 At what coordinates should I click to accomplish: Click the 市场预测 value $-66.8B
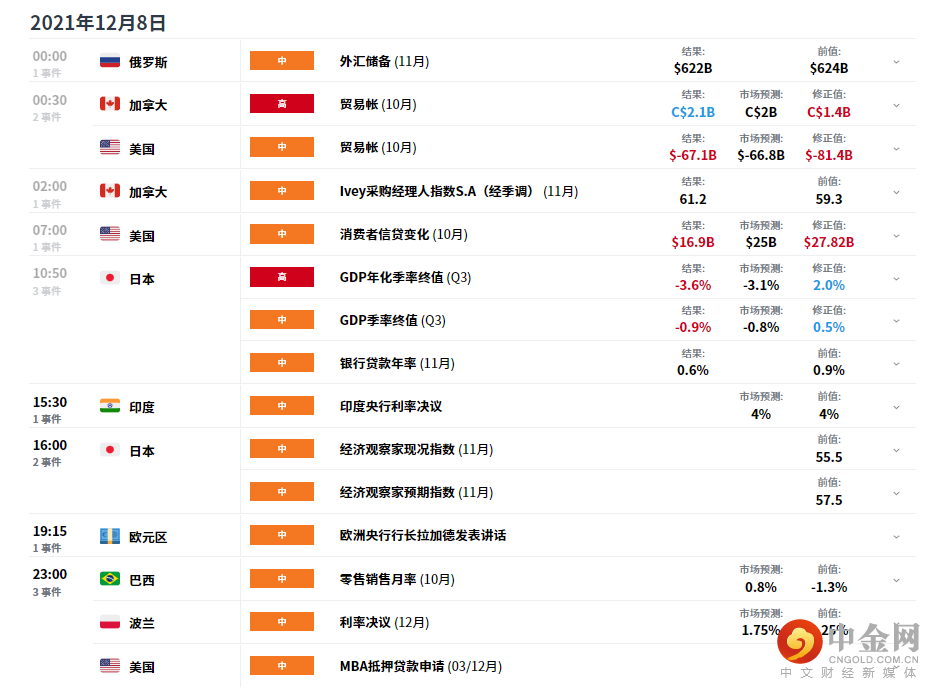[761, 155]
